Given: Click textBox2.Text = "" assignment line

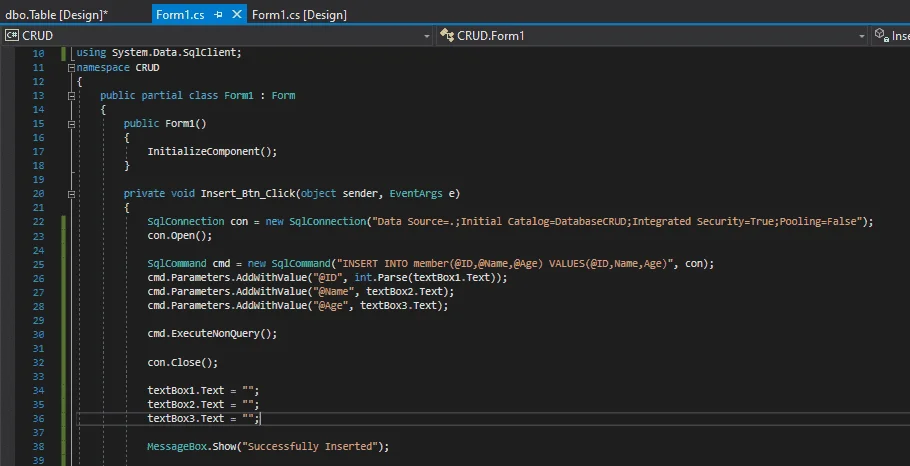Looking at the screenshot, I should pyautogui.click(x=203, y=404).
